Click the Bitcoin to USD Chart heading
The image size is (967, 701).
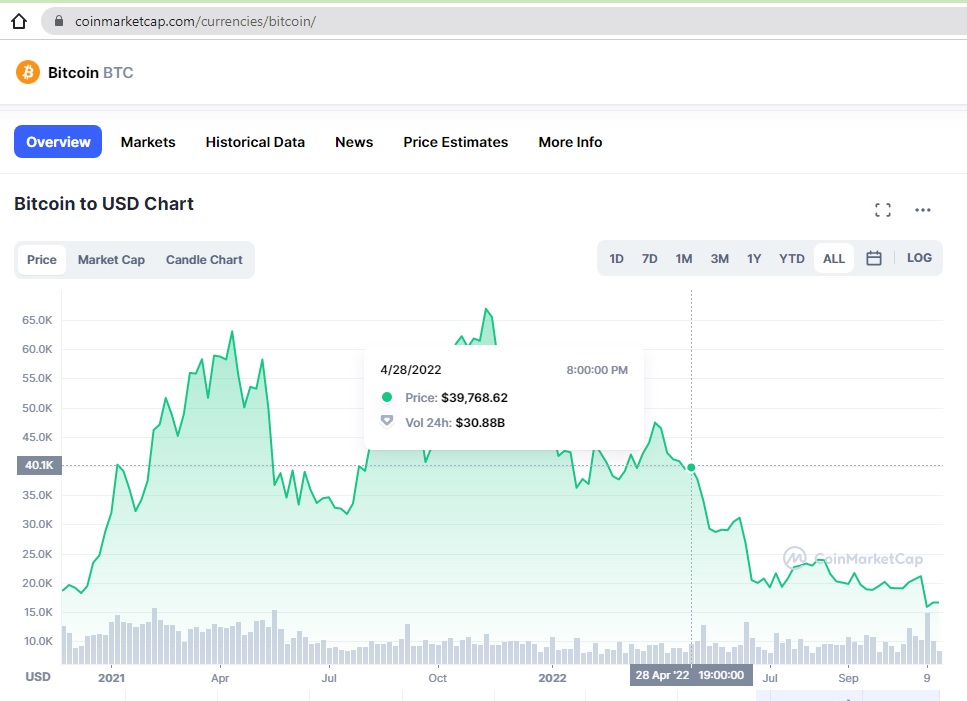(104, 203)
